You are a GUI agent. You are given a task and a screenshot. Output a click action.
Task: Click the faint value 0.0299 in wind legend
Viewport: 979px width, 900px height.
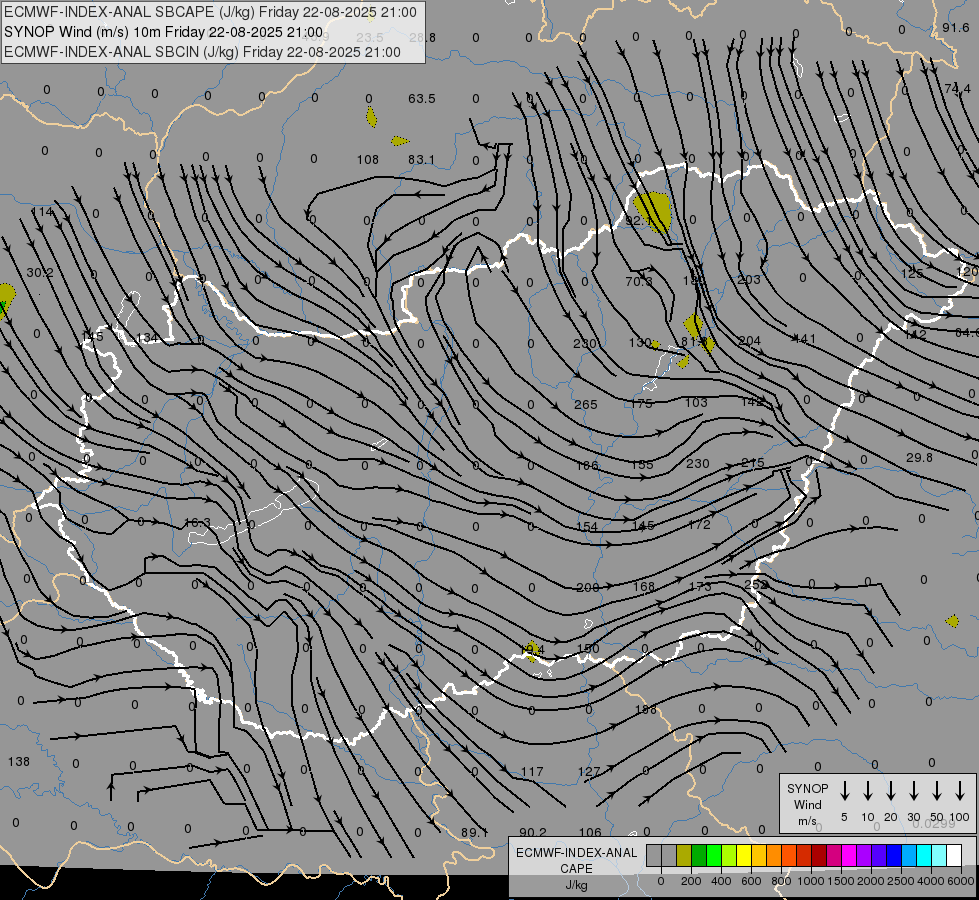934,824
